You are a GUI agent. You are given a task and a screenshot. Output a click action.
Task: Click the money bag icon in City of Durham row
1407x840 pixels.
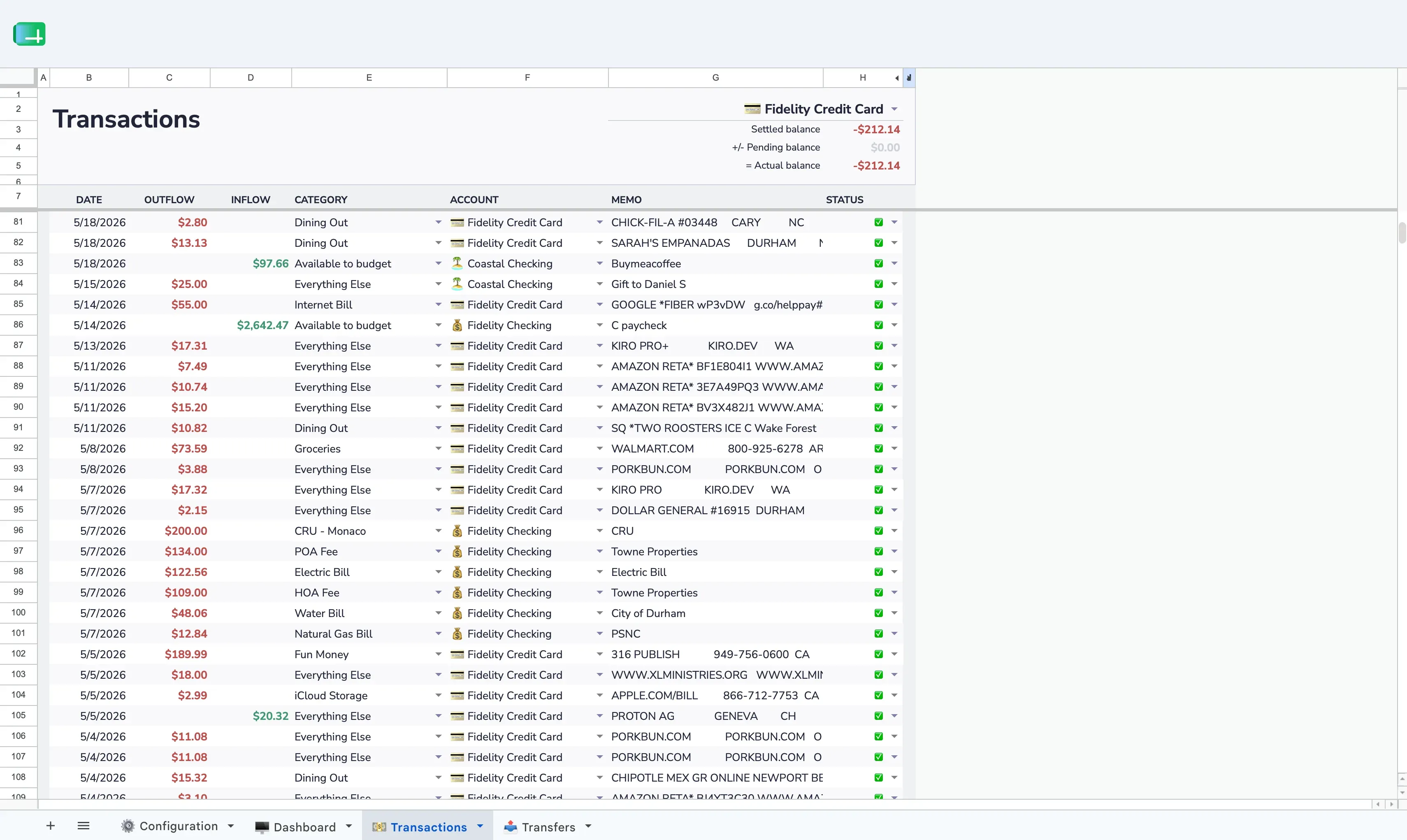[x=457, y=613]
